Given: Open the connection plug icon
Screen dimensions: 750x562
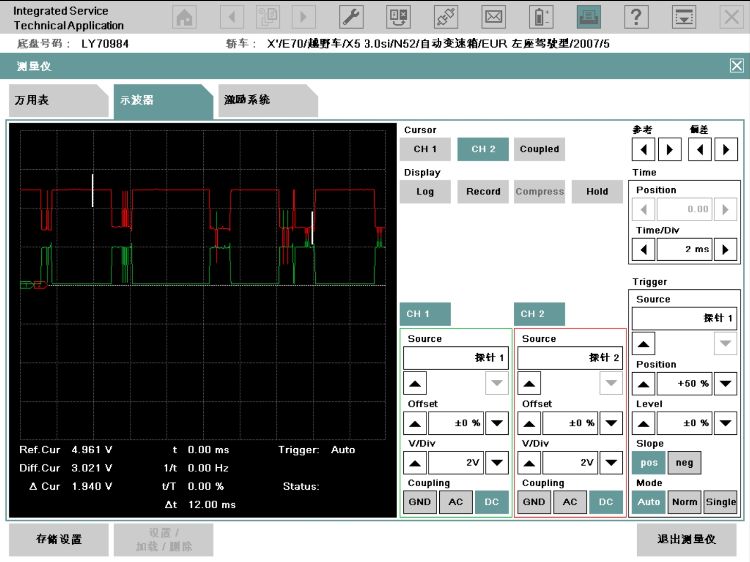Looking at the screenshot, I should (x=446, y=17).
